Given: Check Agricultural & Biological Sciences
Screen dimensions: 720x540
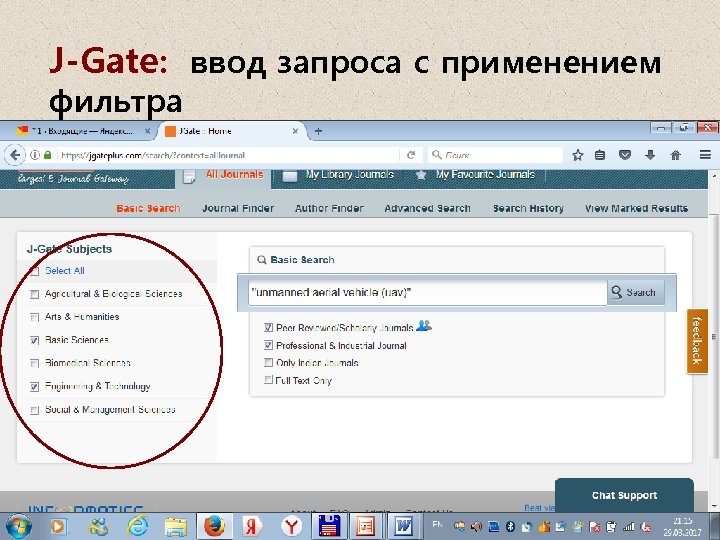Looking at the screenshot, I should click(34, 294).
